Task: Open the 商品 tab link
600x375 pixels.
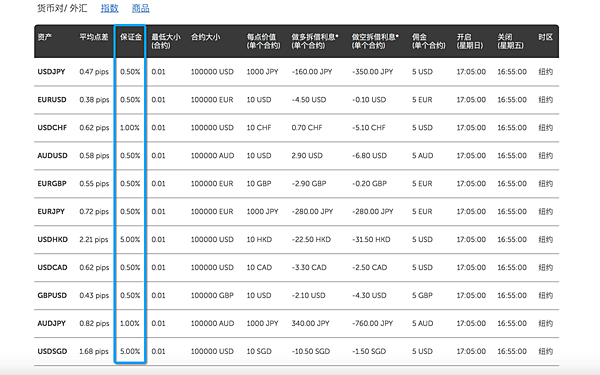Action: pyautogui.click(x=140, y=8)
